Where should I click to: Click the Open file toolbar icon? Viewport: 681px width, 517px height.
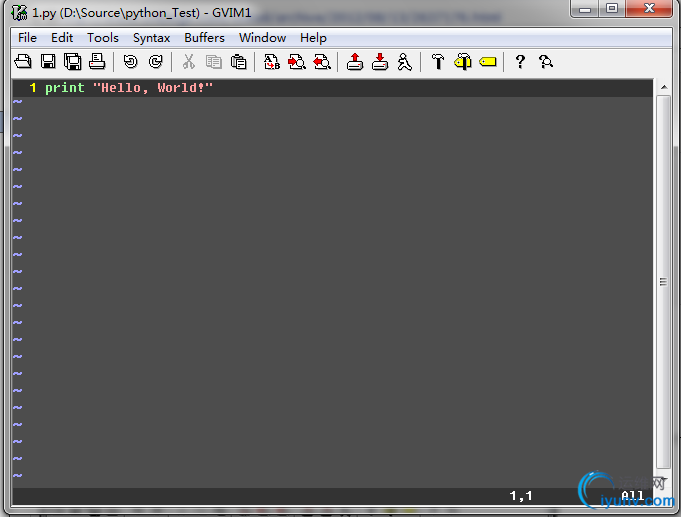23,62
